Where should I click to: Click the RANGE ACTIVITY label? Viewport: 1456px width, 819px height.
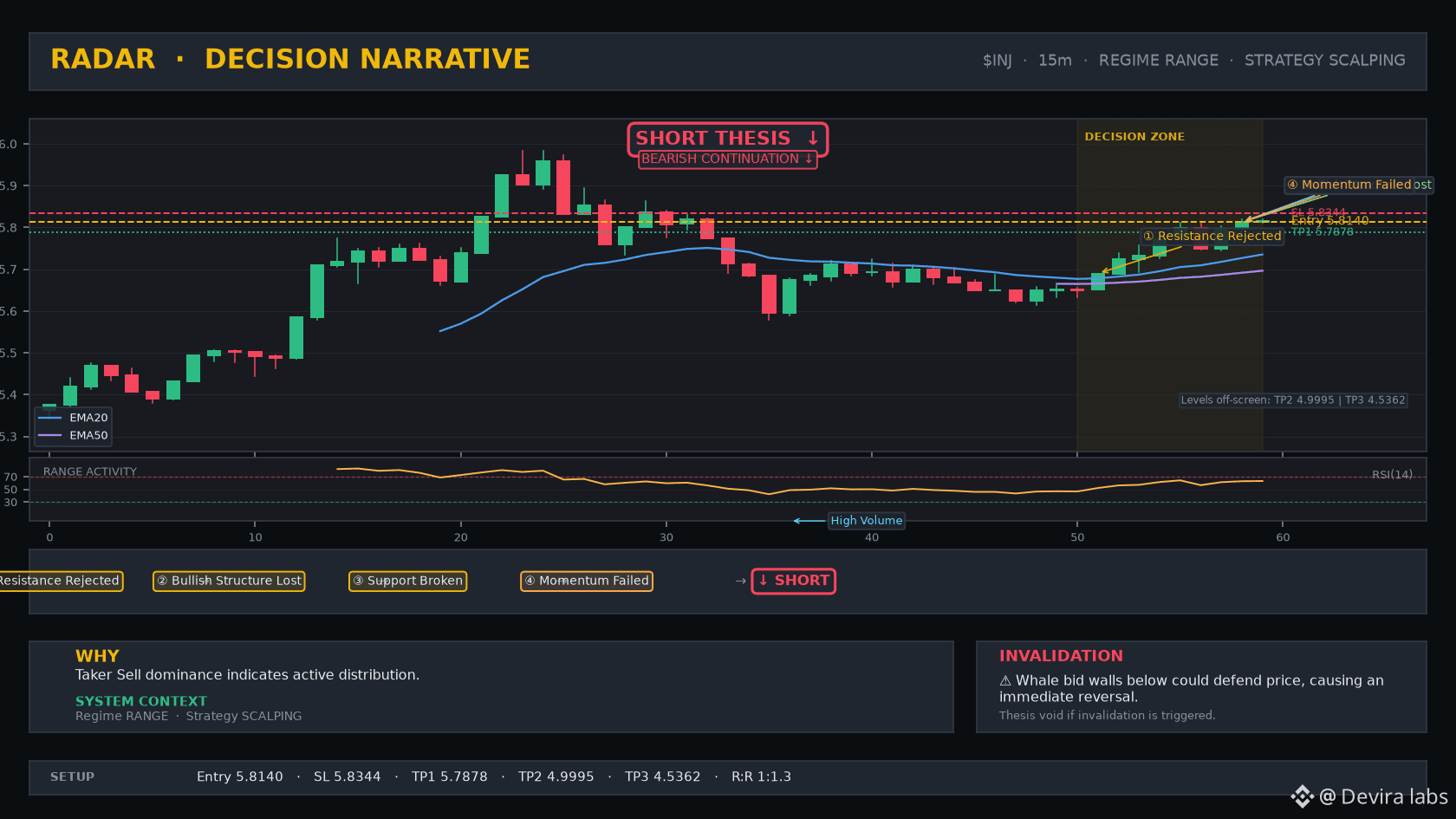[90, 471]
